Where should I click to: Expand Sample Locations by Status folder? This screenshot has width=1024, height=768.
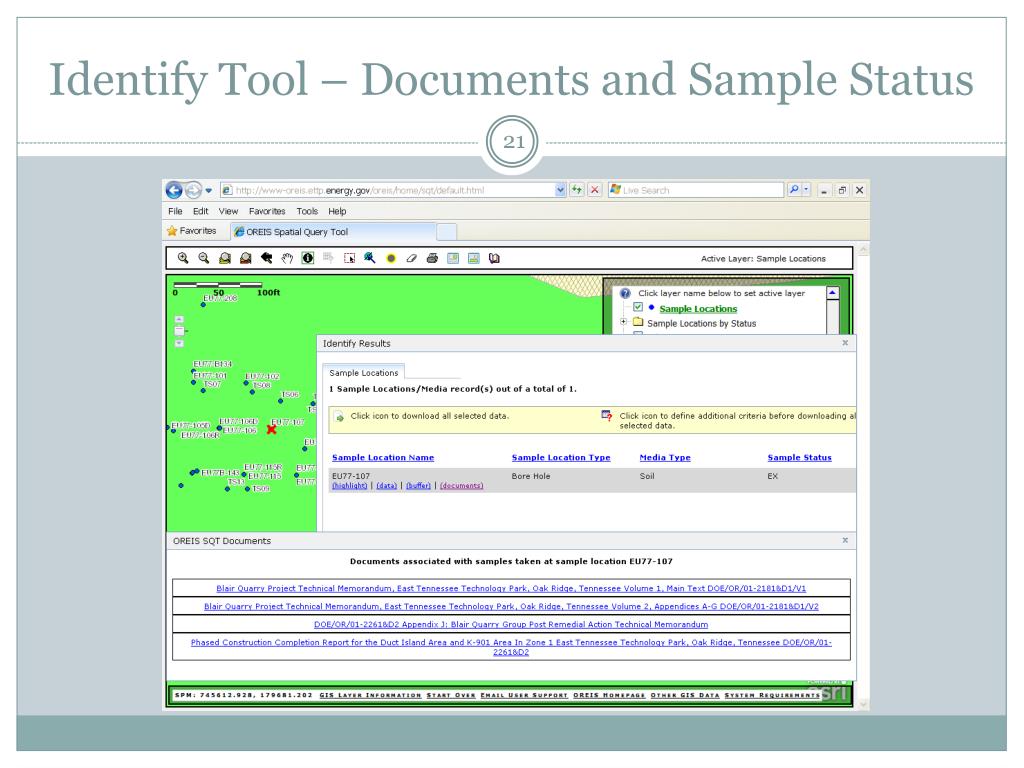624,321
